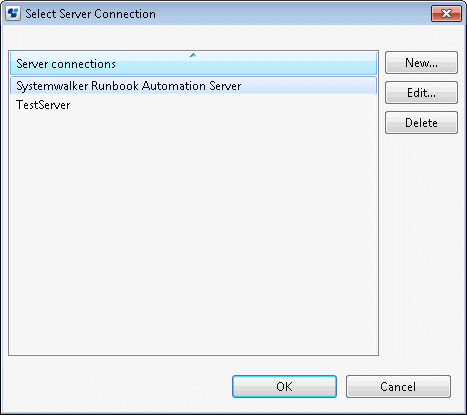Create a connection with the New... button
Screen dimensions: 467x415
421,63
